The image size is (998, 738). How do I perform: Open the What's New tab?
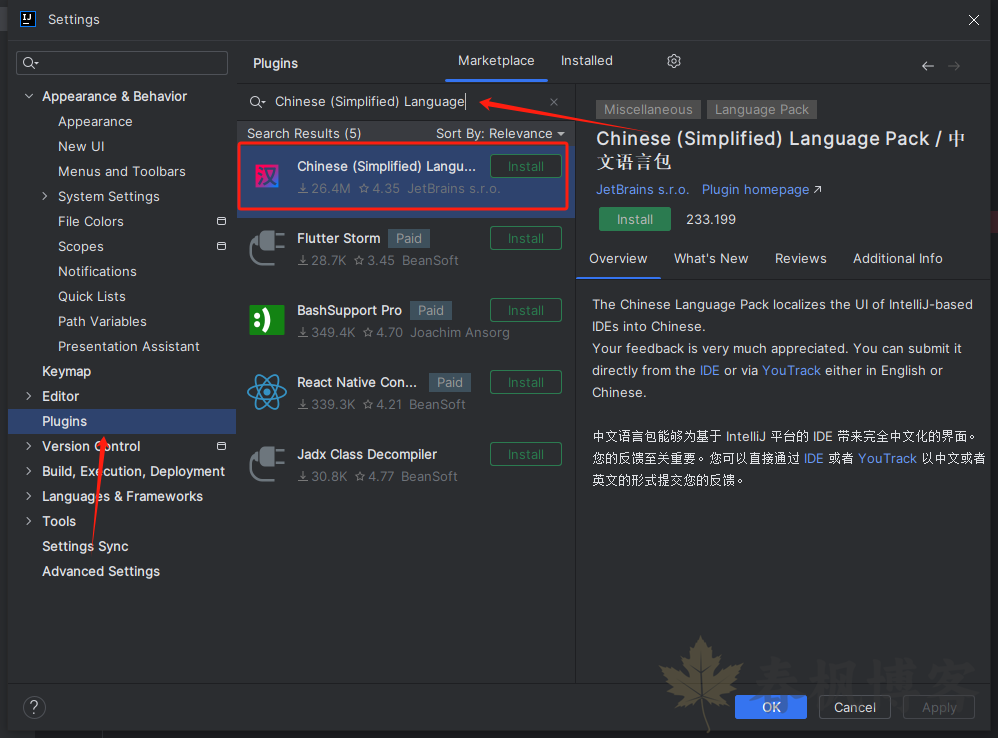(x=711, y=259)
